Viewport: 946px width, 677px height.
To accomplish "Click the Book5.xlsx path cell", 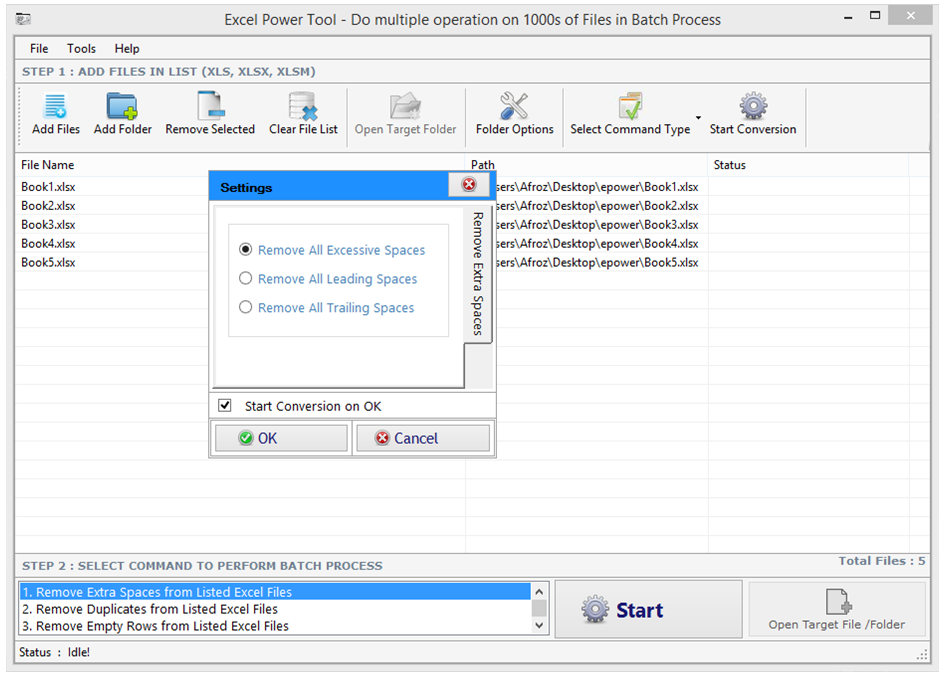I will pos(597,262).
